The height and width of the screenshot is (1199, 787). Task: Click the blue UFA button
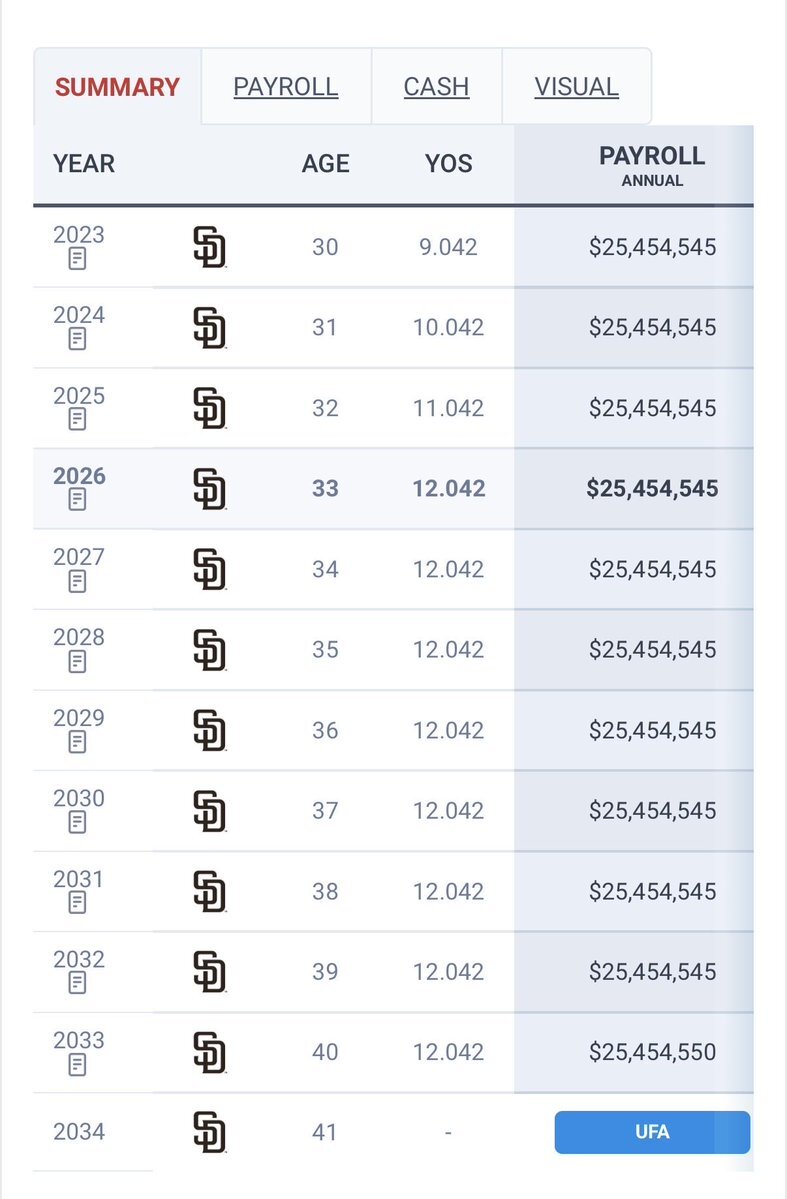pyautogui.click(x=652, y=1132)
